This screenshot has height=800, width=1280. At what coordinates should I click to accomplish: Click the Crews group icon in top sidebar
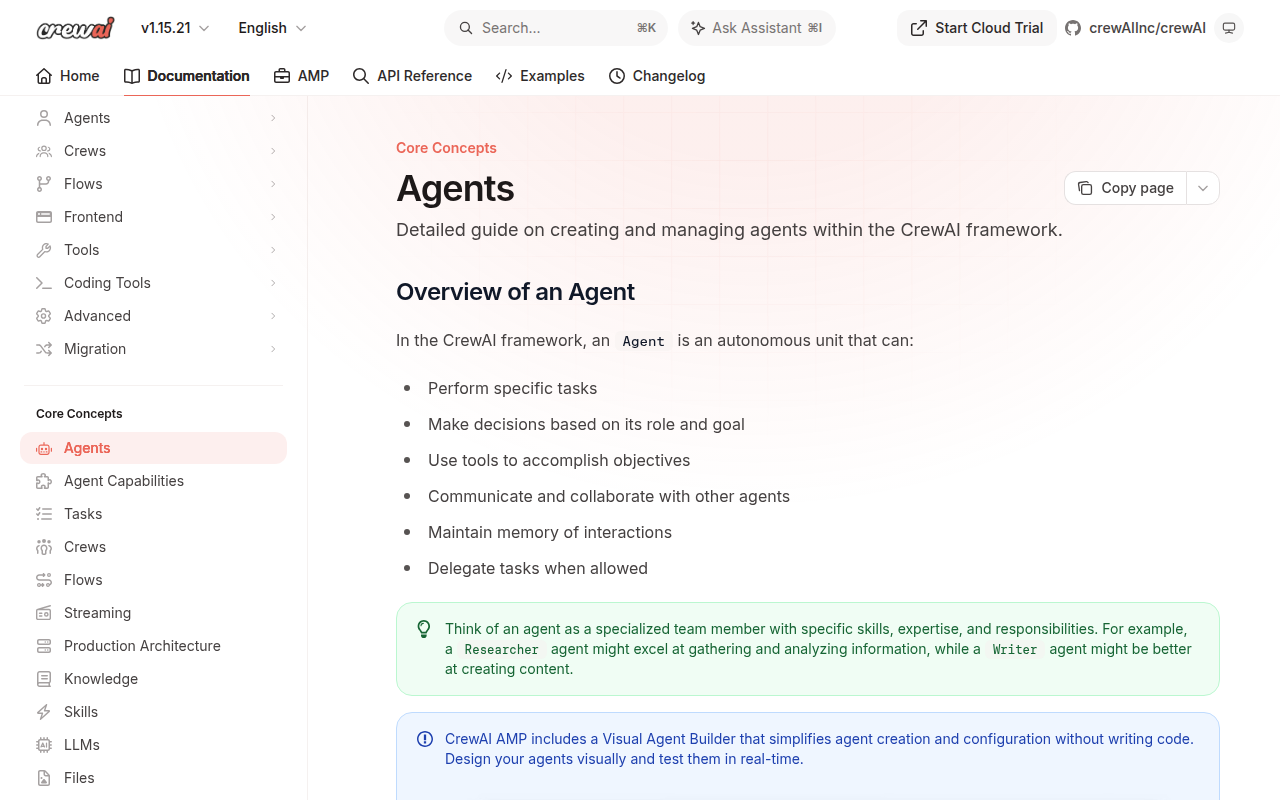[x=44, y=151]
